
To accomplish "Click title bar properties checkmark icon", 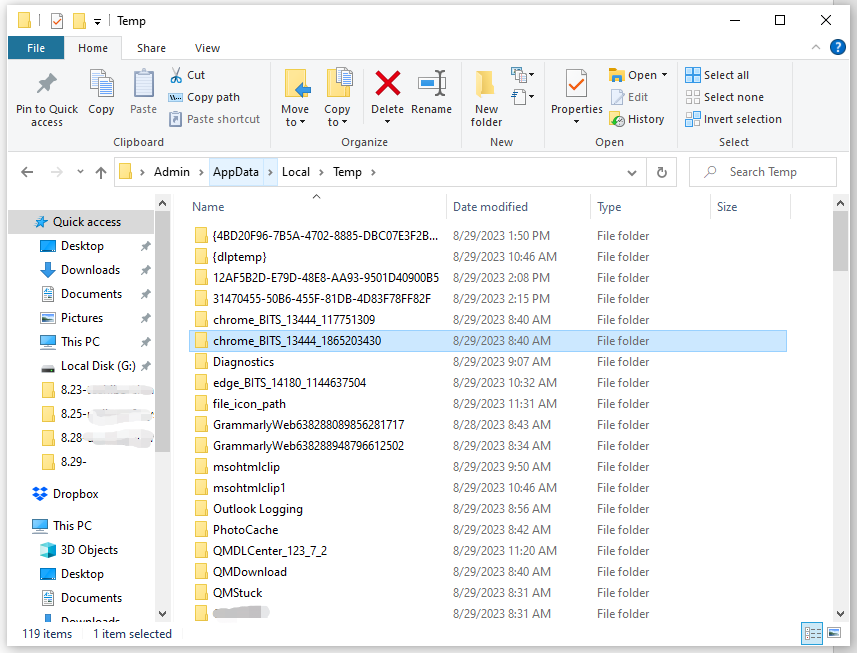I will tap(57, 21).
